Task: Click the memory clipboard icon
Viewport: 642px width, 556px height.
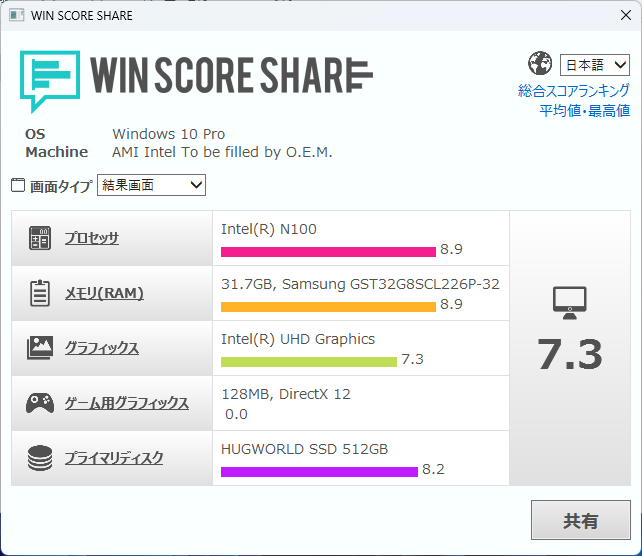Action: (x=40, y=293)
